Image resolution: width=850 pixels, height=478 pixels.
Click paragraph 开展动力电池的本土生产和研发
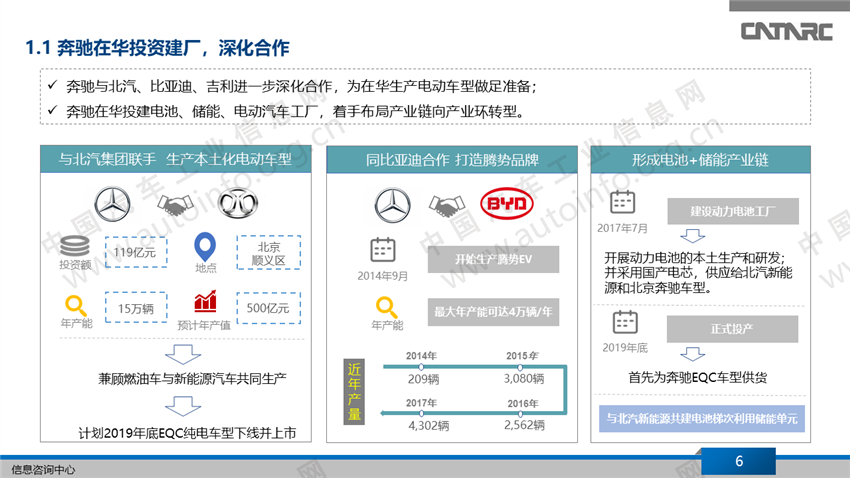click(698, 272)
